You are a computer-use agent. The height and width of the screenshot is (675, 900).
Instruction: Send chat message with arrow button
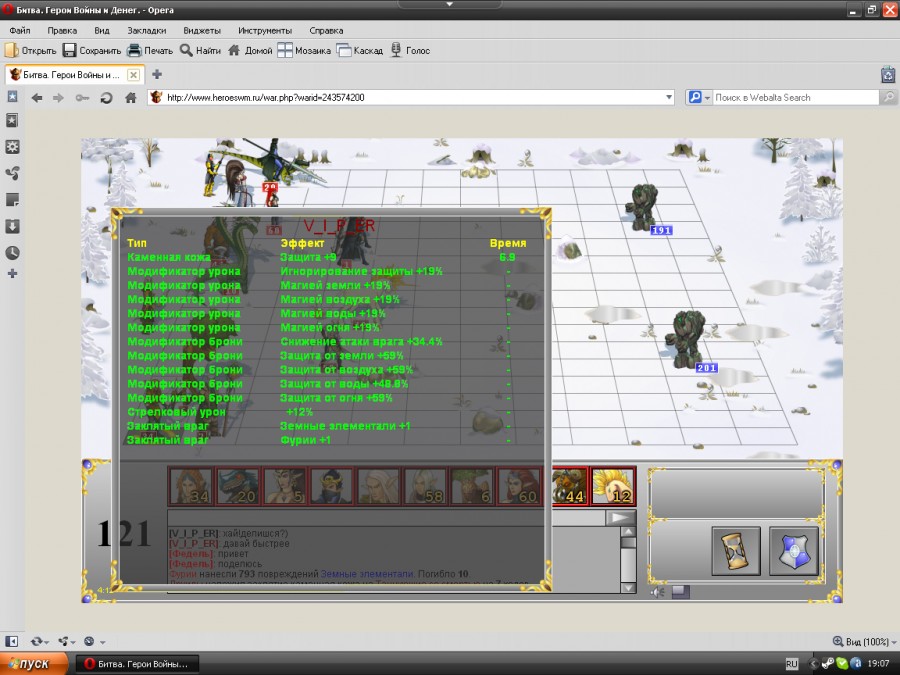pyautogui.click(x=620, y=518)
